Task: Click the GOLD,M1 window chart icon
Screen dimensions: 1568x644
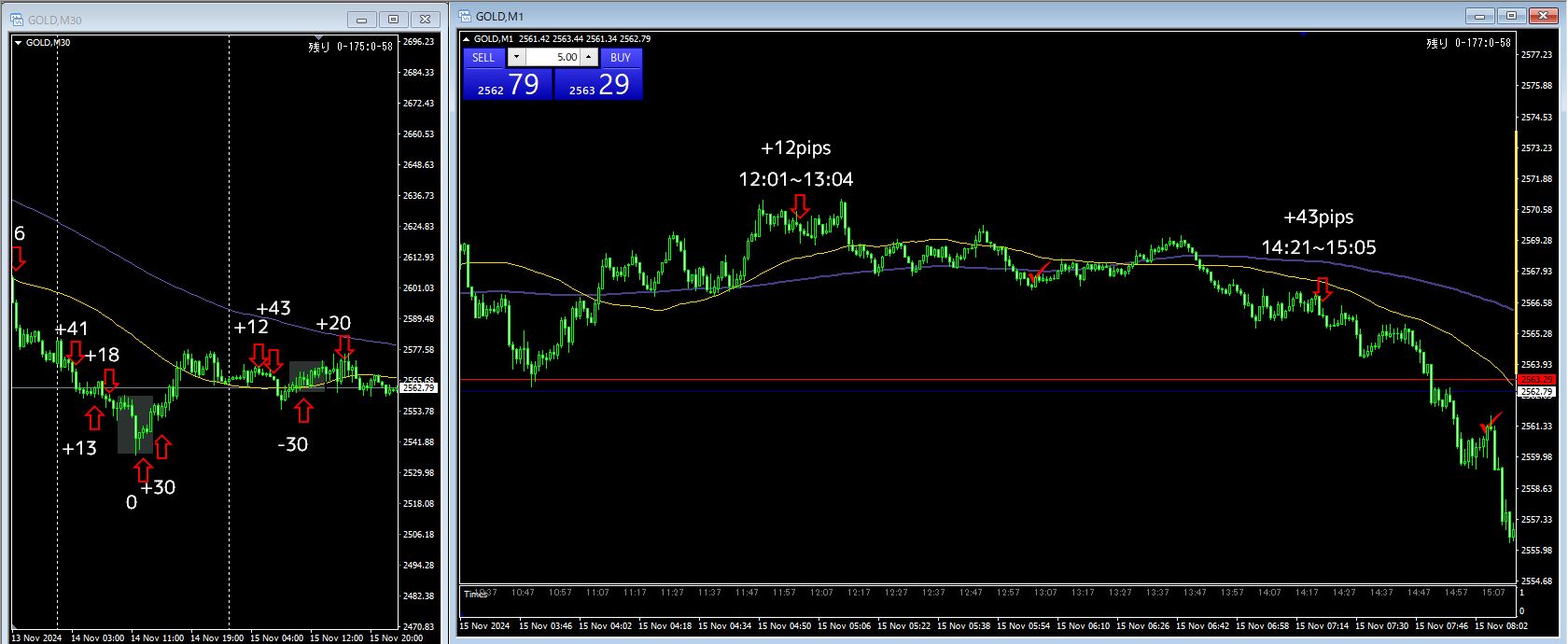Action: [x=465, y=16]
